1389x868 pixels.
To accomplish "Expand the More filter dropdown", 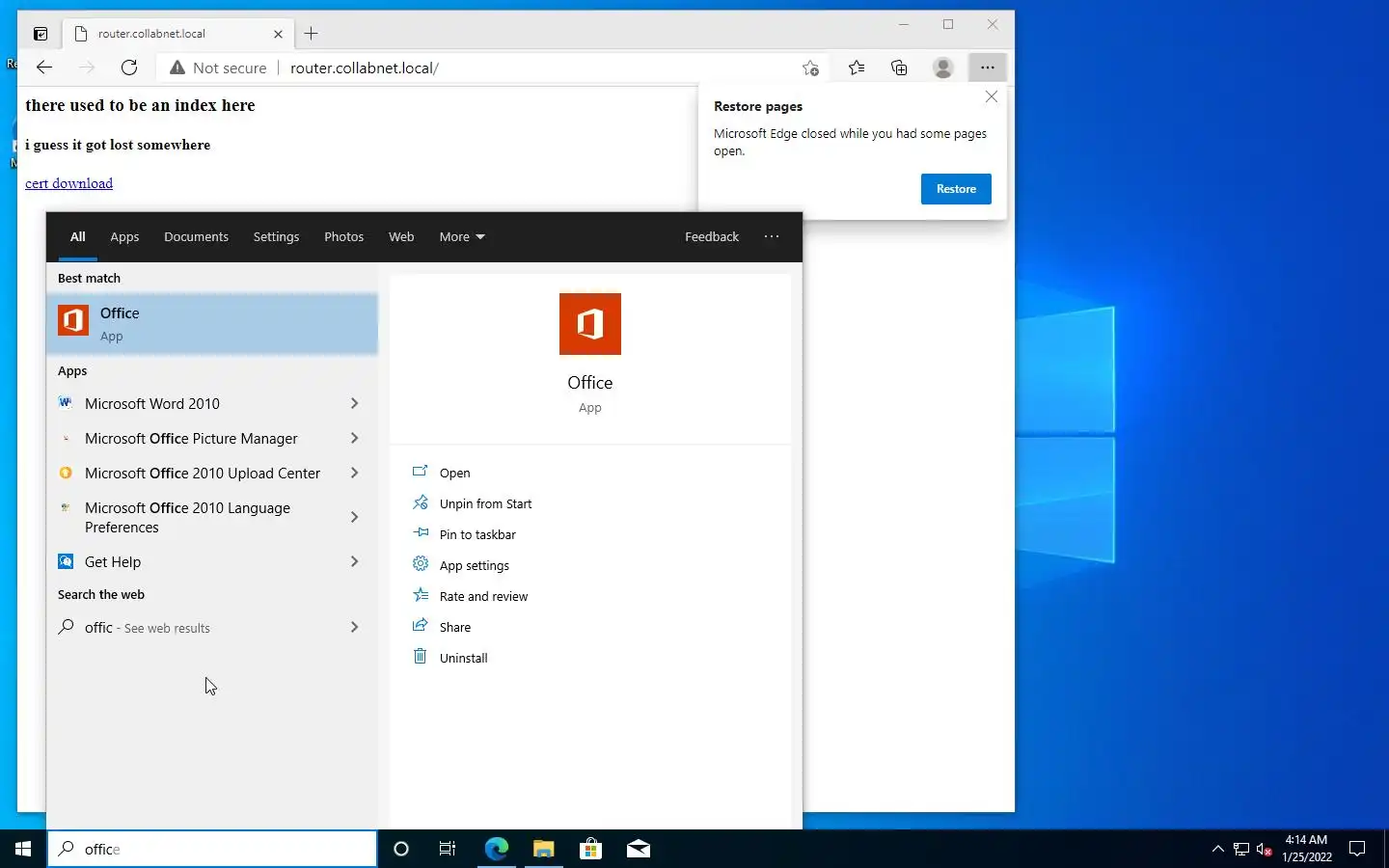I will 462,236.
